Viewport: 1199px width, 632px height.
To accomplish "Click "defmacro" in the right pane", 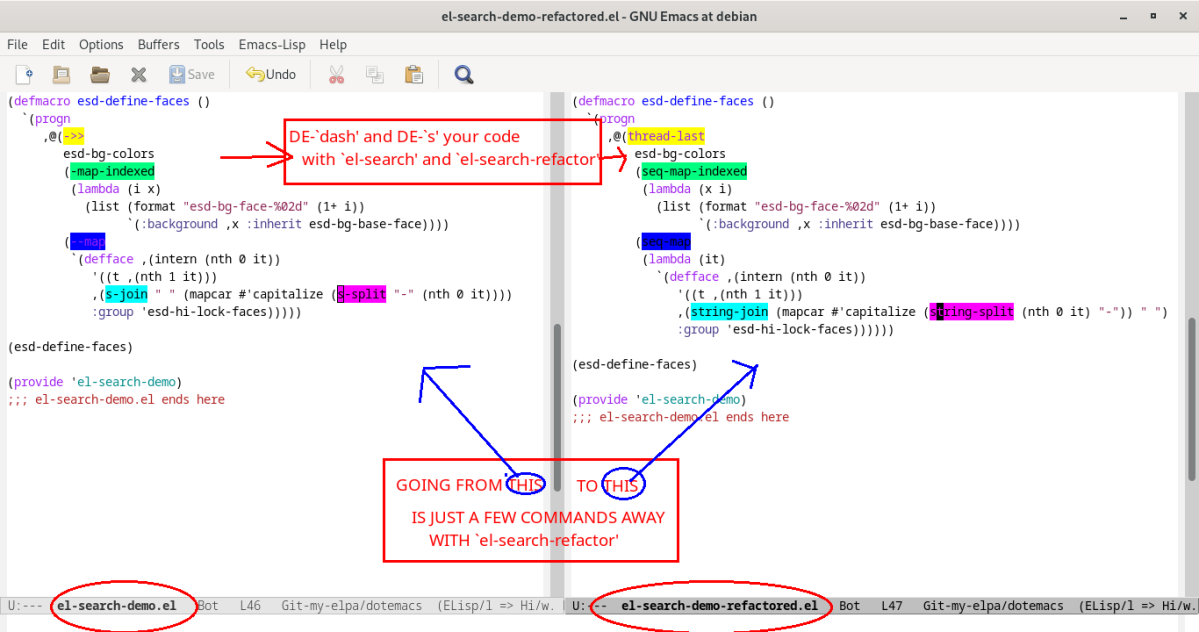I will [606, 101].
